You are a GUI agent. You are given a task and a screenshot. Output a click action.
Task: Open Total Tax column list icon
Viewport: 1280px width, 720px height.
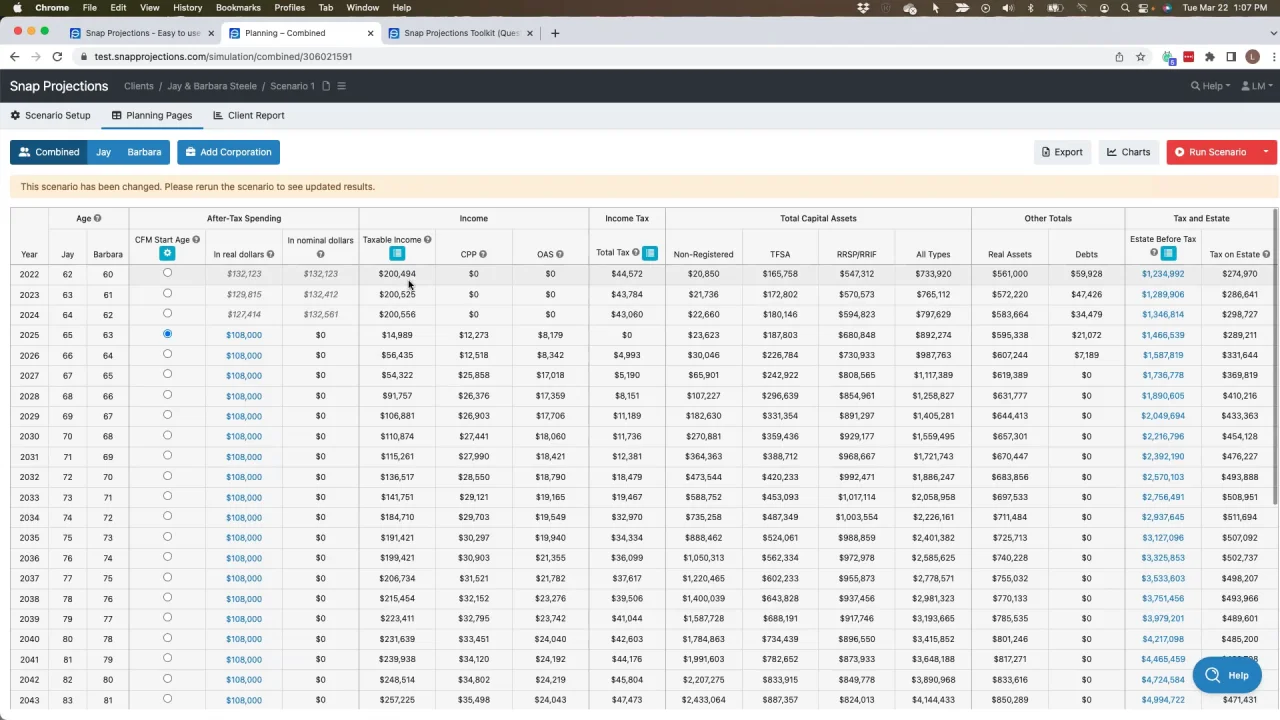click(650, 253)
